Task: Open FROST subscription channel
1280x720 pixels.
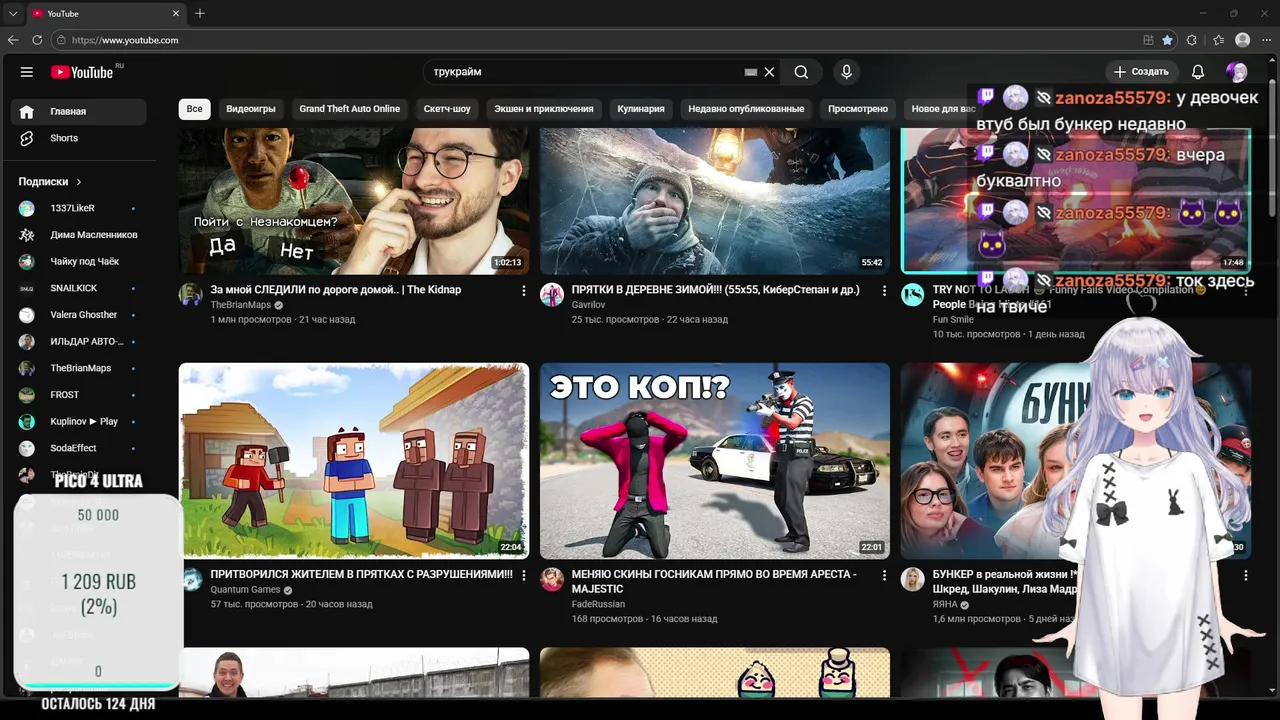Action: pyautogui.click(x=79, y=395)
